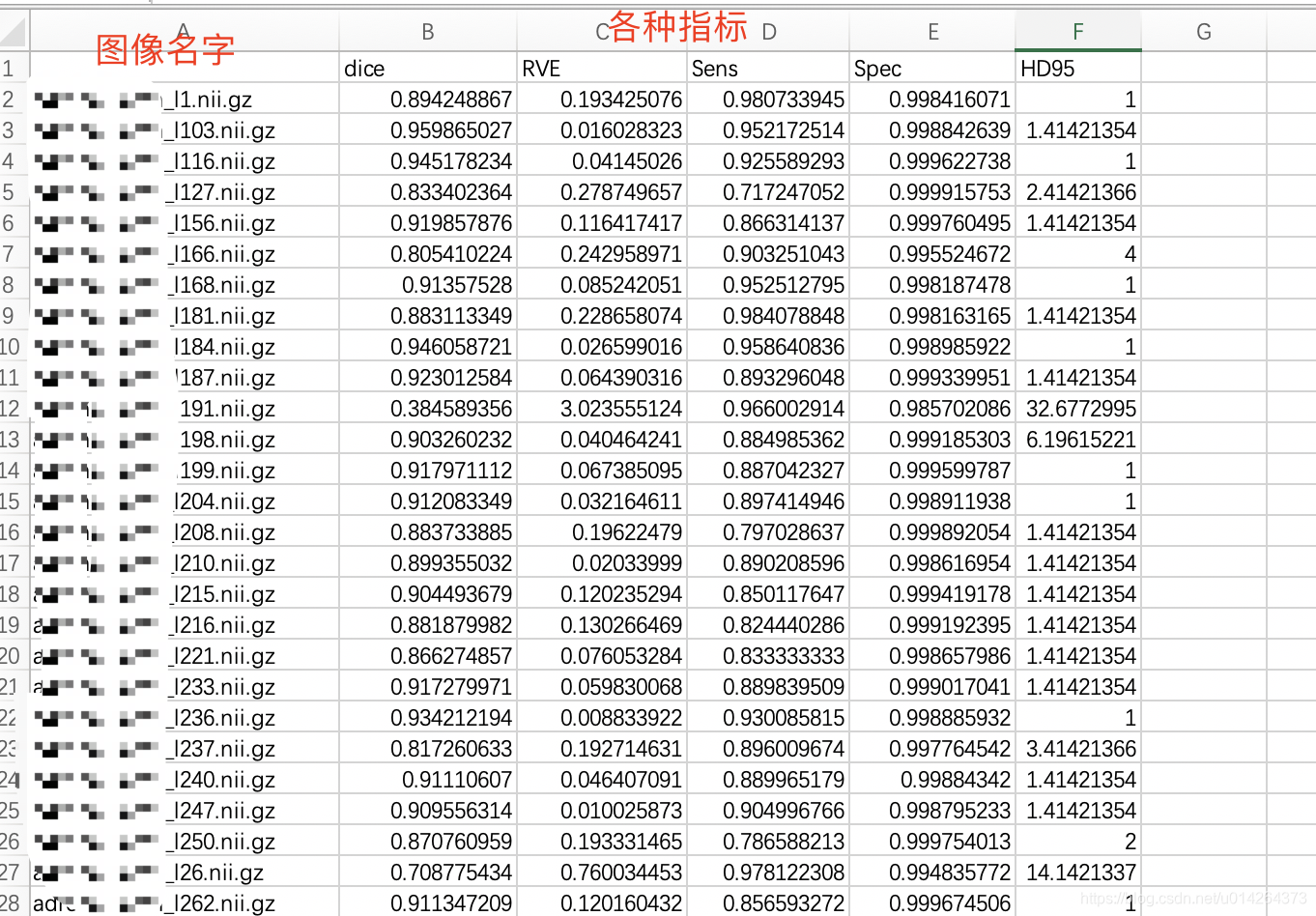Select Spec value 0.99884342
This screenshot has height=916, width=1316.
[x=932, y=780]
